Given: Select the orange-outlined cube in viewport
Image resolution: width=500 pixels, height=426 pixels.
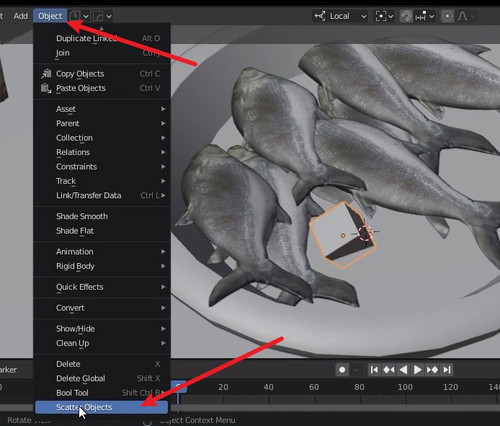Looking at the screenshot, I should pyautogui.click(x=343, y=235).
